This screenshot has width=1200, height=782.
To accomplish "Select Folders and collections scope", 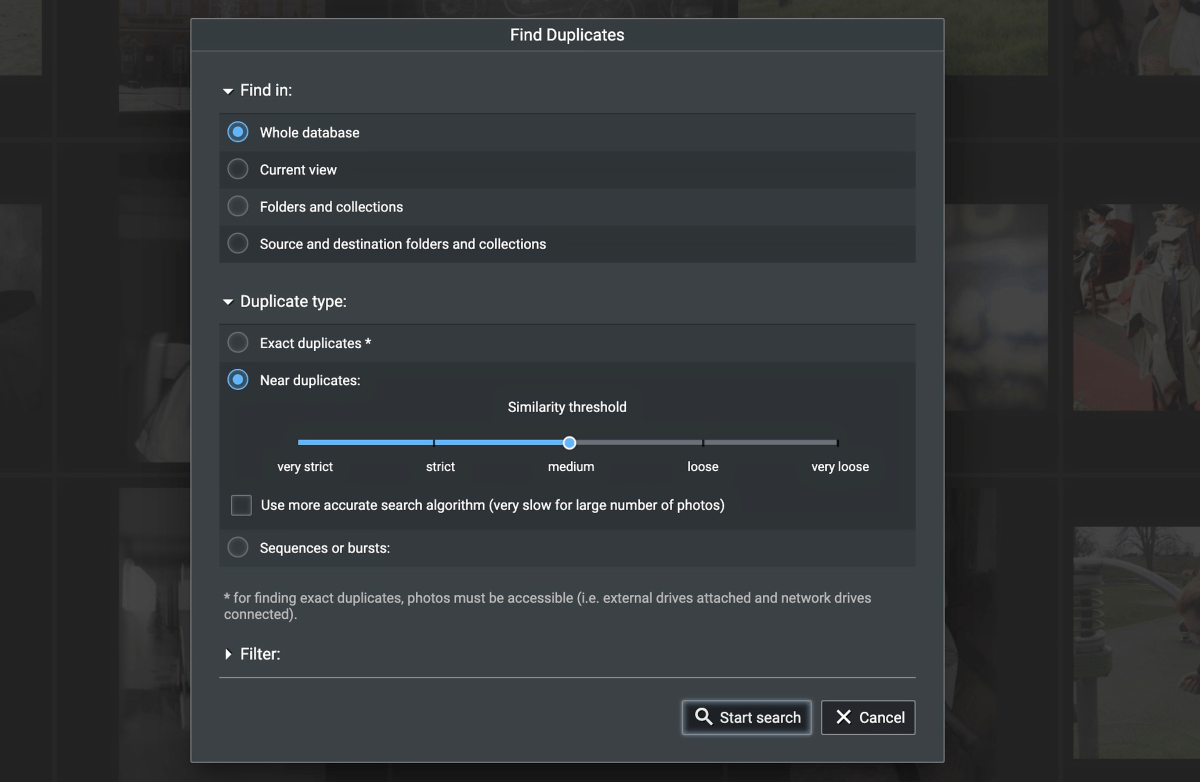I will tap(238, 206).
